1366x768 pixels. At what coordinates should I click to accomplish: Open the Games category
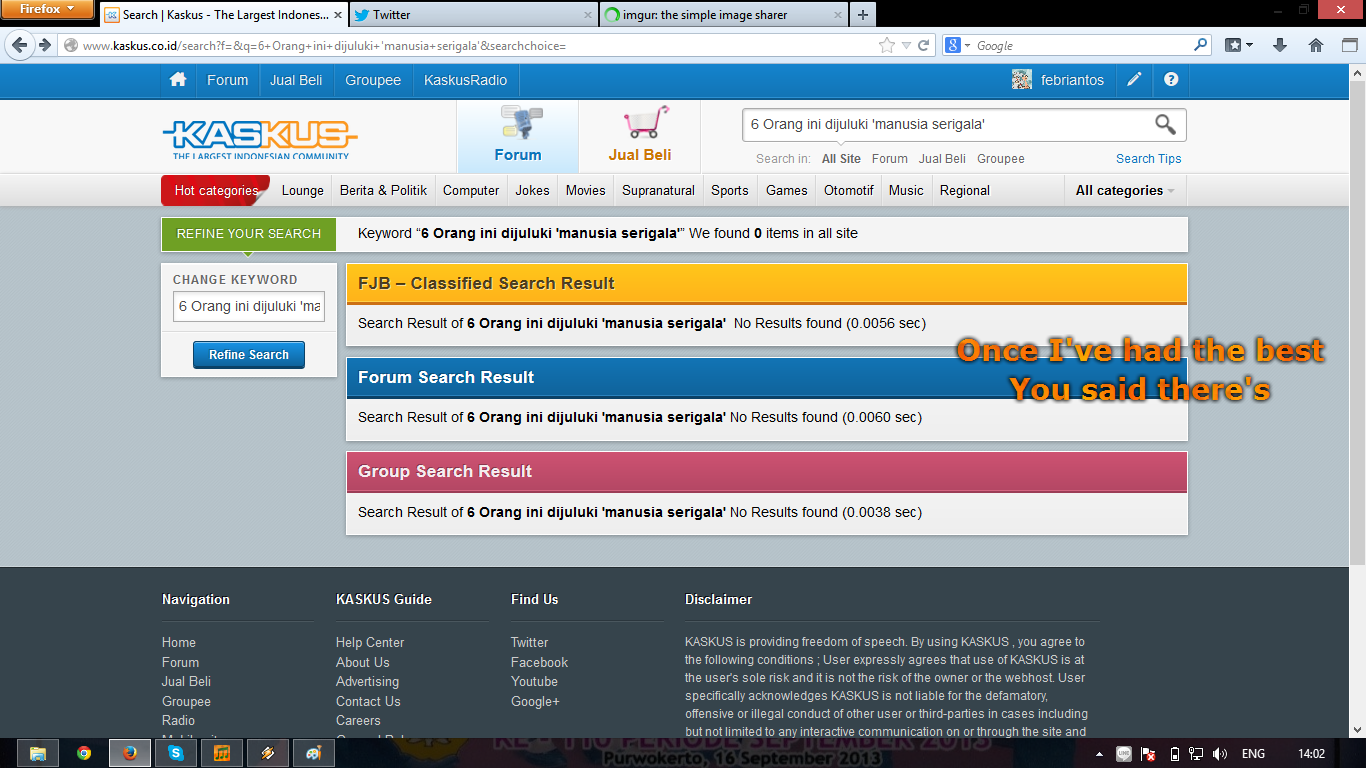(x=787, y=190)
